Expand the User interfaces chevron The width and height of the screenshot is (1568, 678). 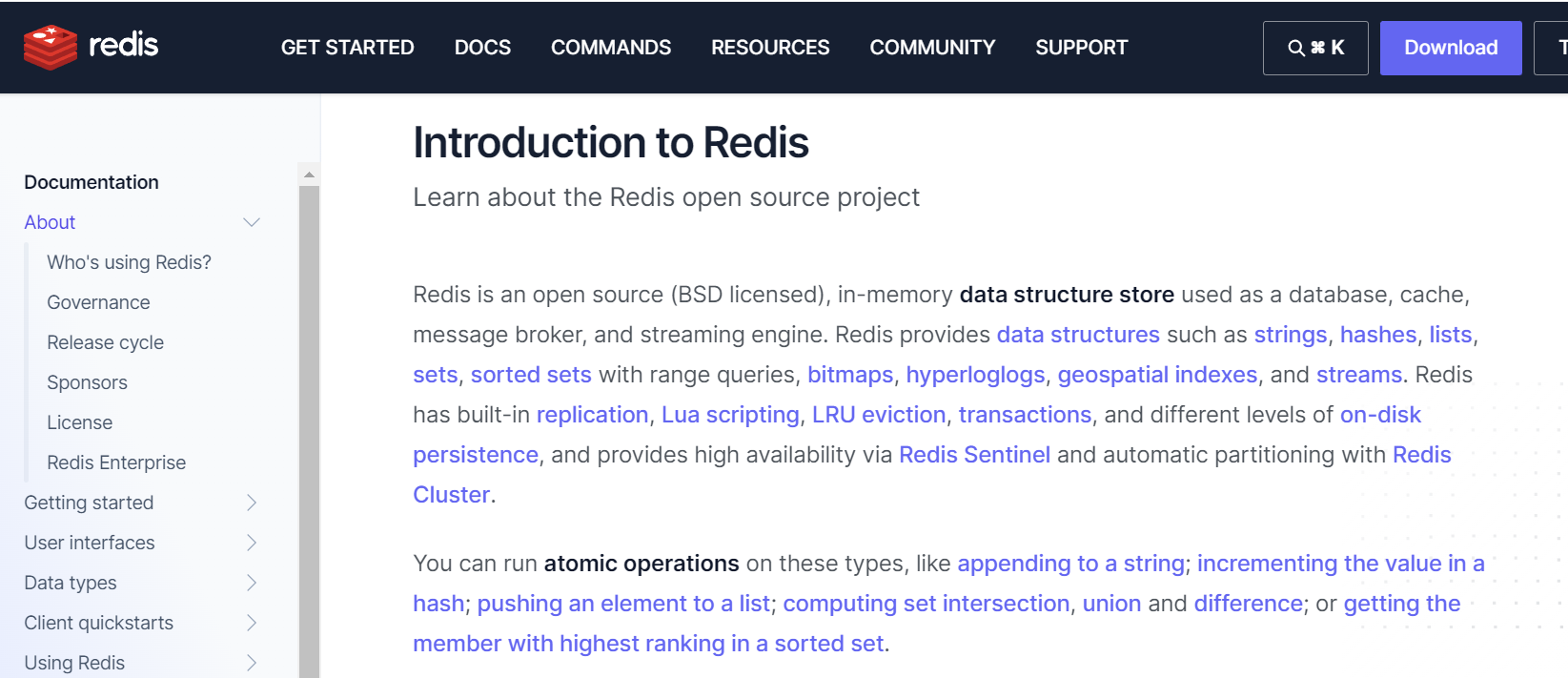[252, 543]
